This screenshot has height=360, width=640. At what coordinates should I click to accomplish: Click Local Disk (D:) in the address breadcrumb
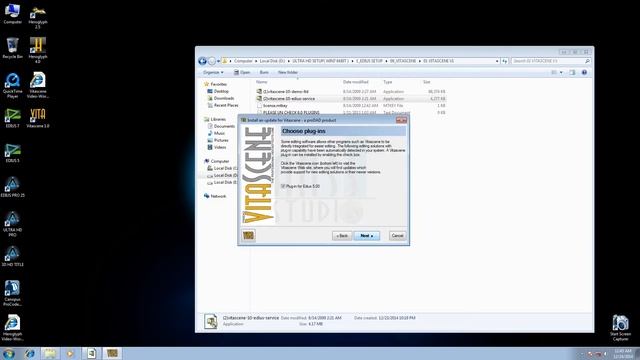point(272,61)
